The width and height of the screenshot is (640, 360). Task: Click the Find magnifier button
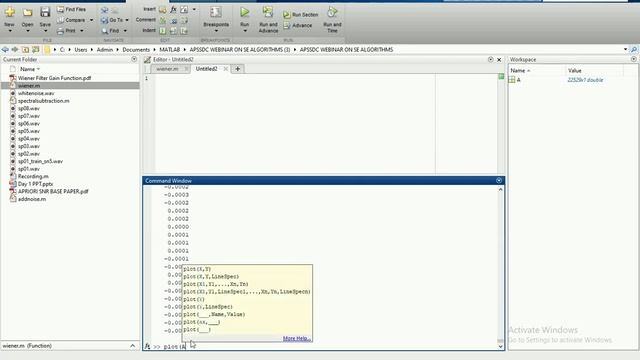coord(110,31)
